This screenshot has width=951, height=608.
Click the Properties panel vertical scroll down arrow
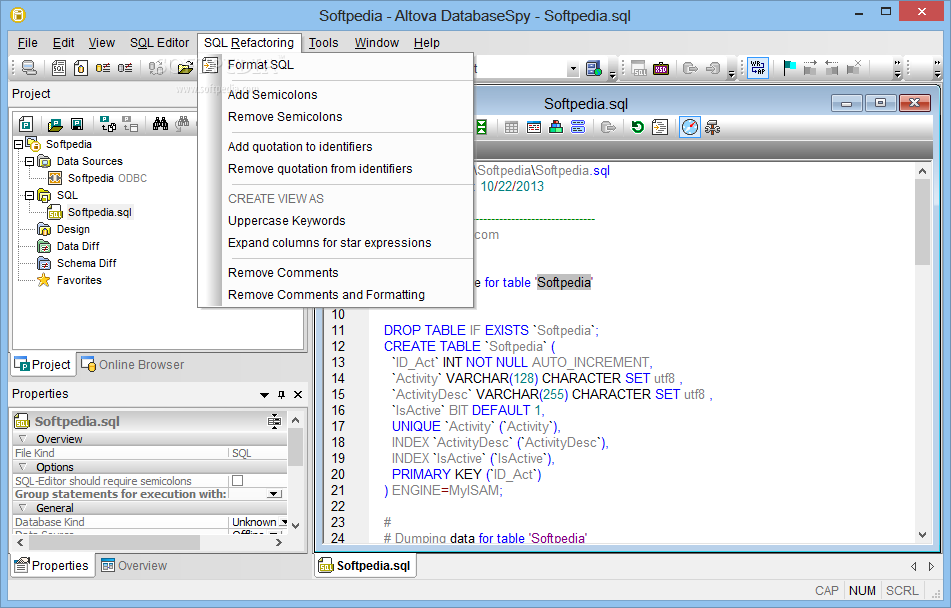(x=295, y=525)
